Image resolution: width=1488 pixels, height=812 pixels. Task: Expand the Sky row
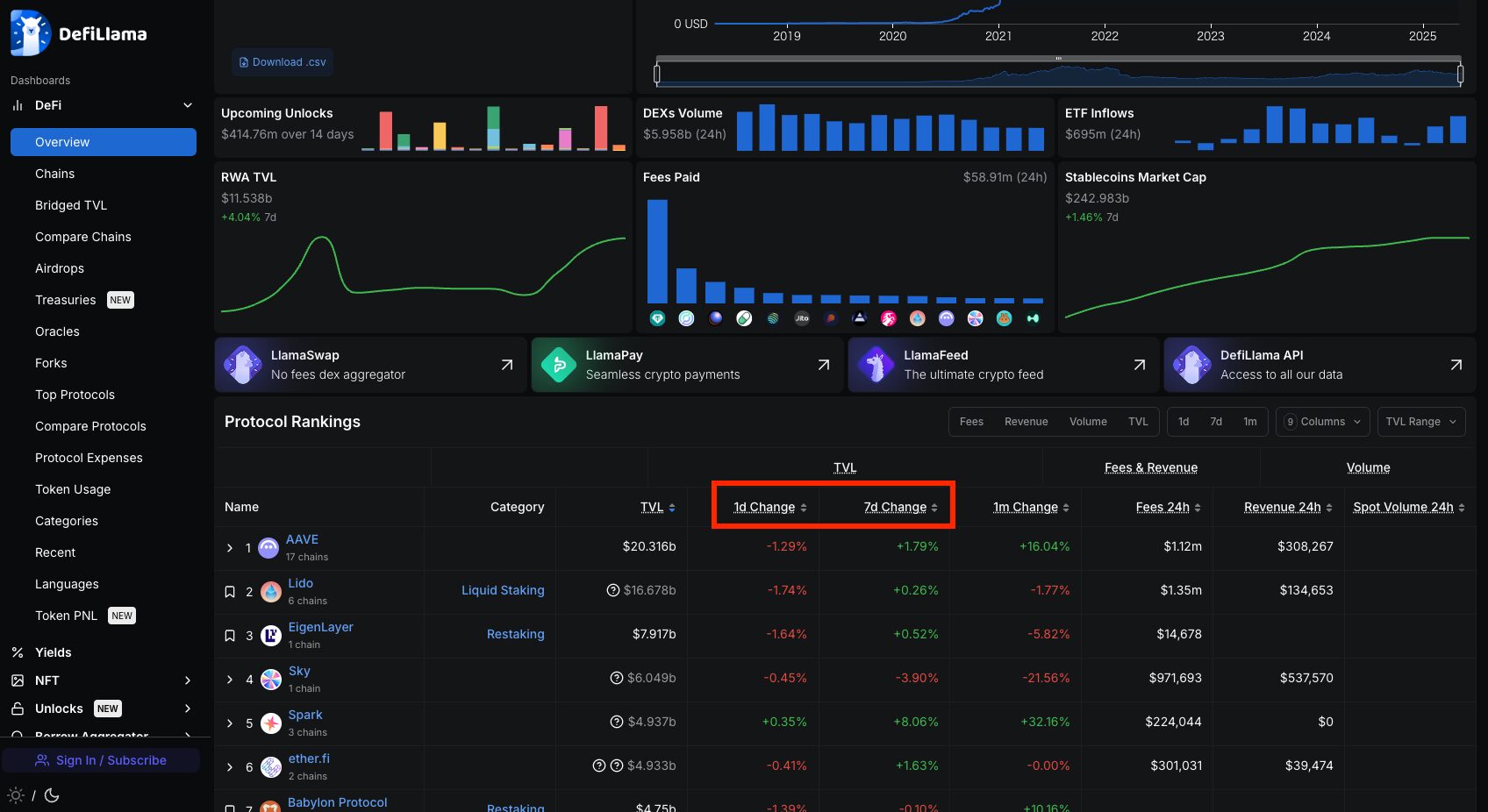(x=230, y=680)
